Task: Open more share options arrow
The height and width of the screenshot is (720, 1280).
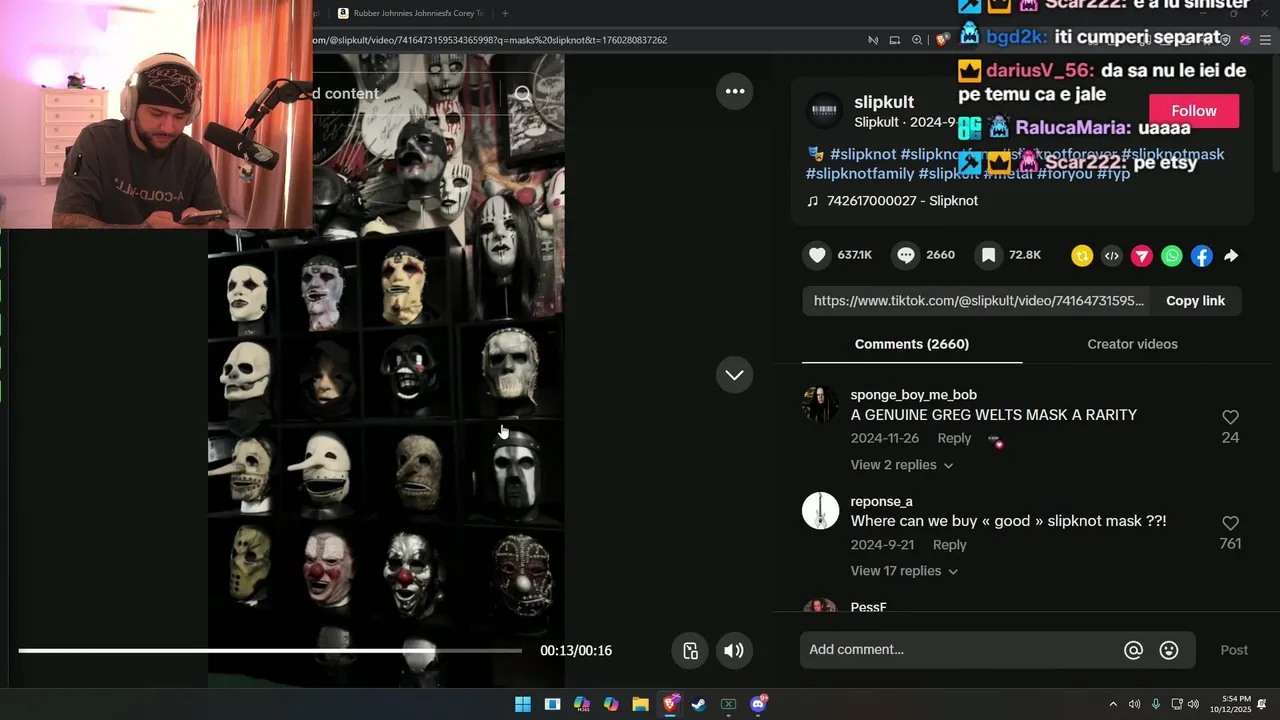Action: click(x=1231, y=256)
